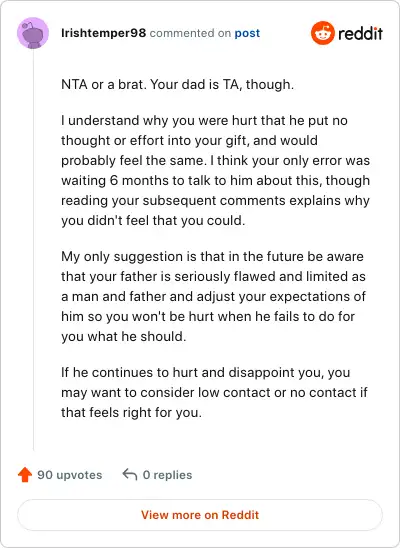The height and width of the screenshot is (548, 400).
Task: Click the reddit wordmark beside the logo
Action: point(361,33)
